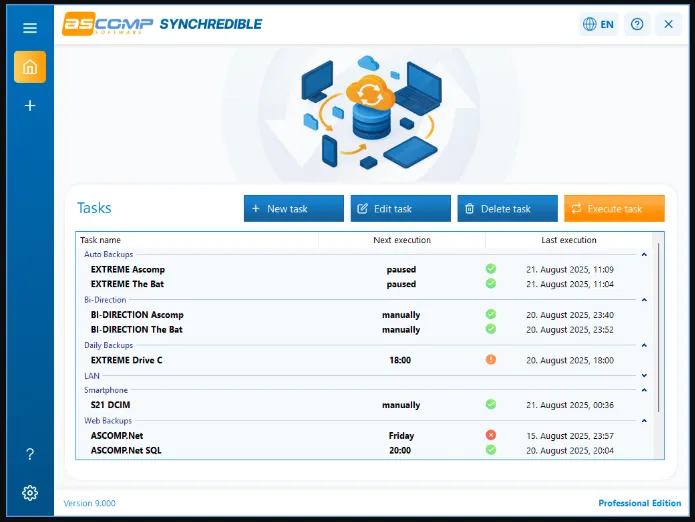The width and height of the screenshot is (695, 522).
Task: Click the Execute task button
Action: click(x=614, y=208)
